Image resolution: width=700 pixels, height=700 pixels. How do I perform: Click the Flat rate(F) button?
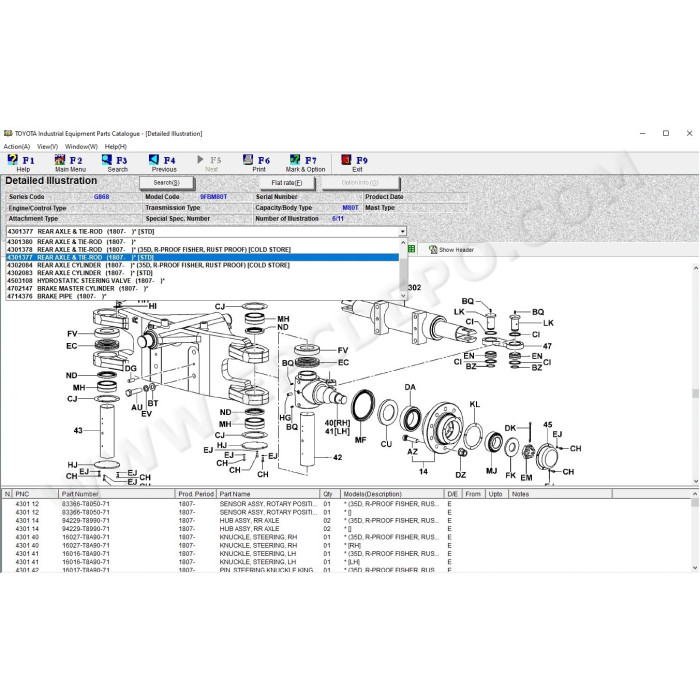[287, 183]
